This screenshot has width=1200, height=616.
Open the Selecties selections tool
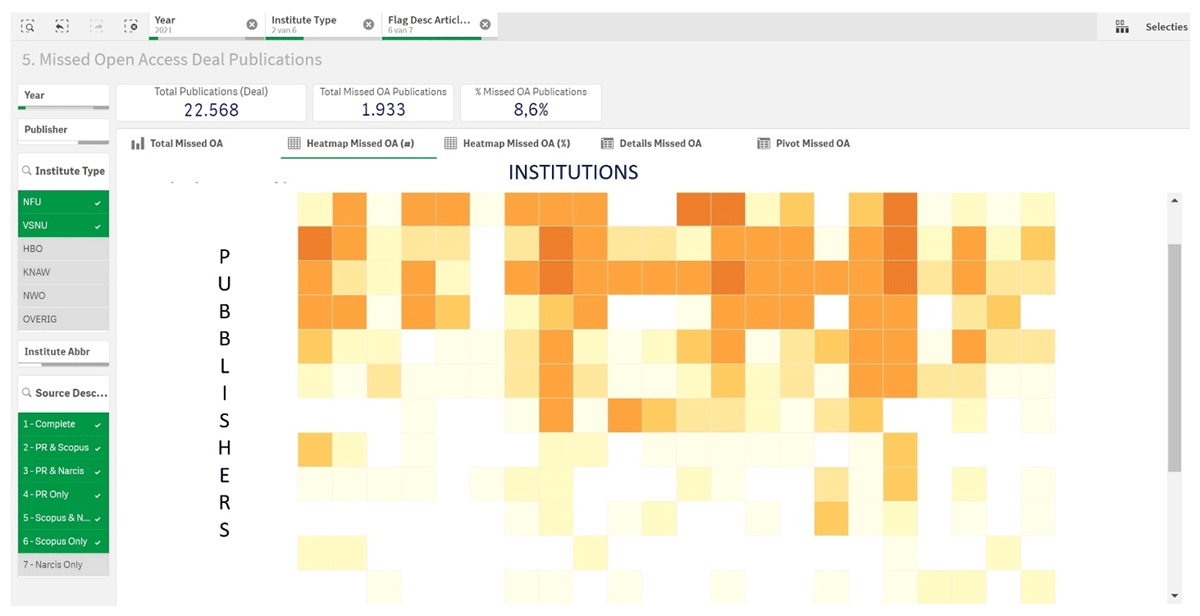[x=1151, y=27]
